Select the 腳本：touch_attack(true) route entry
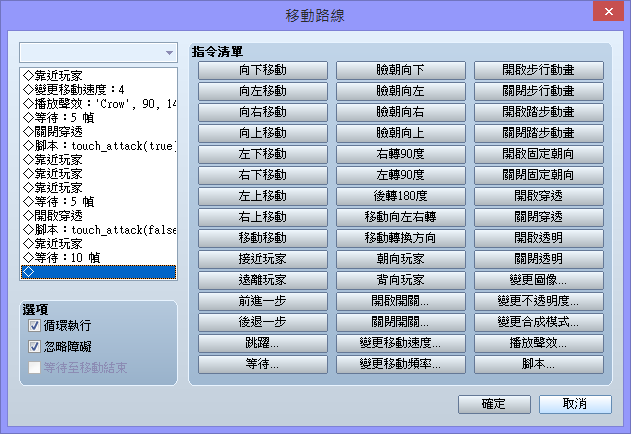The width and height of the screenshot is (631, 434). point(99,146)
